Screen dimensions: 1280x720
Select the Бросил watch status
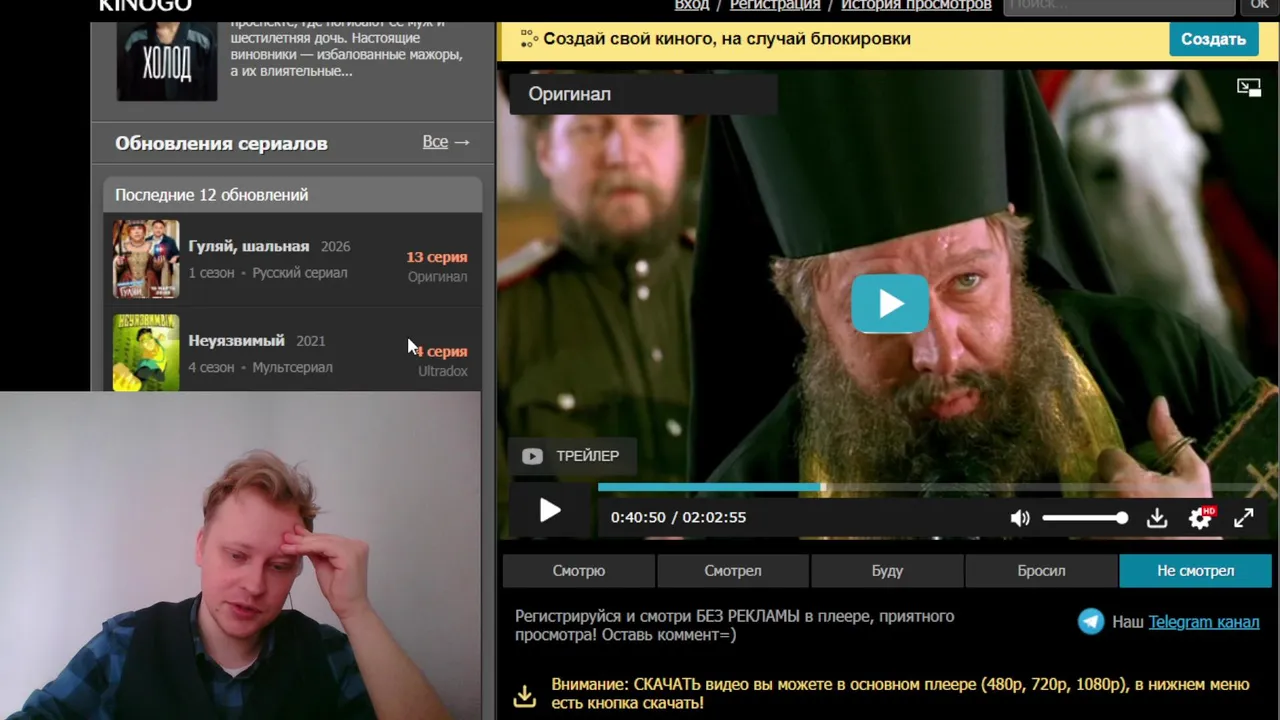[x=1041, y=571]
